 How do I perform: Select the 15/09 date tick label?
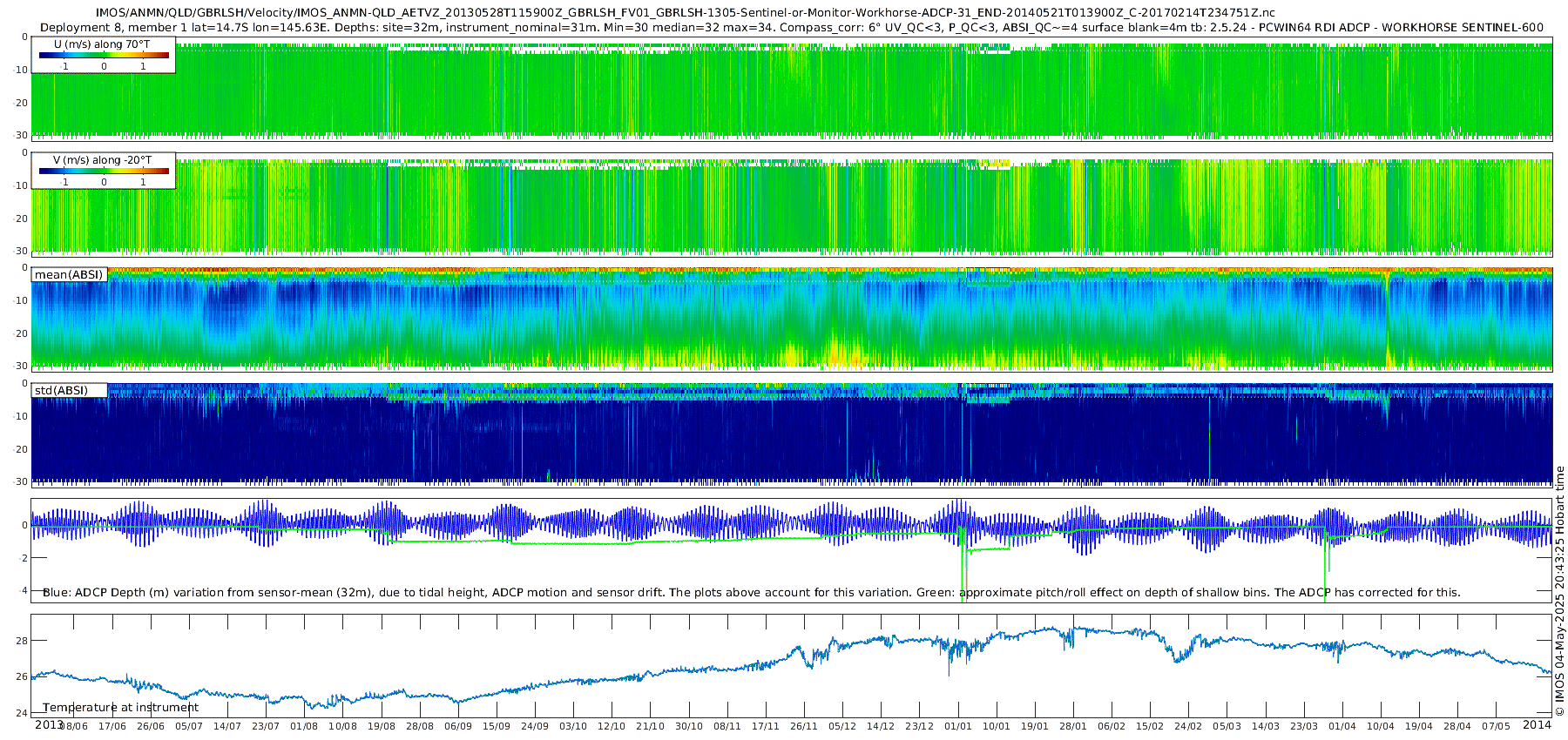click(496, 726)
